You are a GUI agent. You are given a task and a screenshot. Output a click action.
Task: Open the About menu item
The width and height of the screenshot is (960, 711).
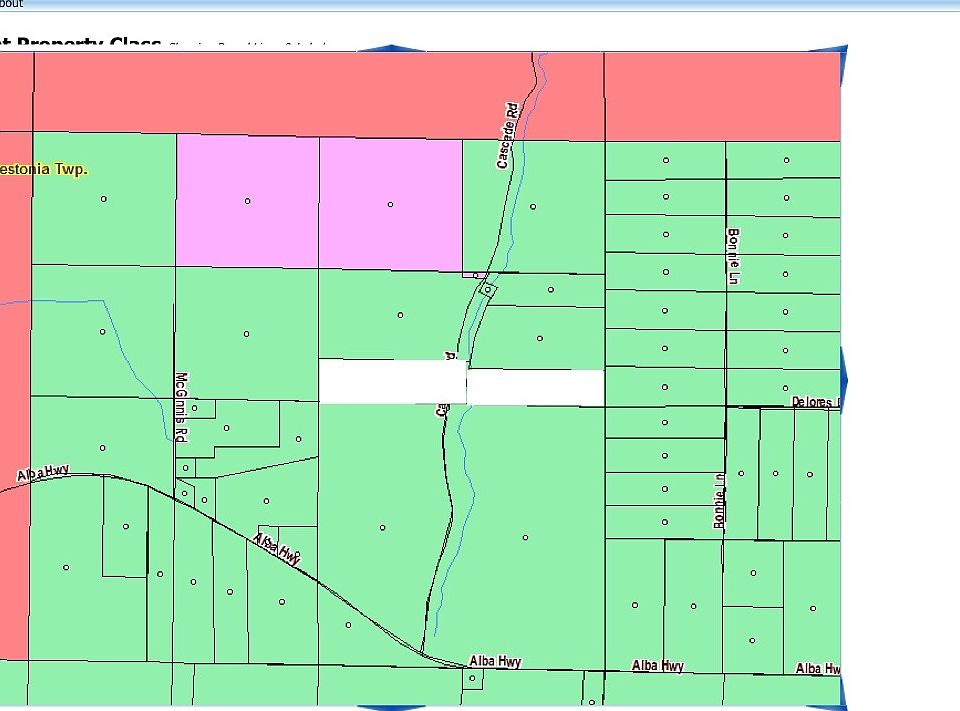11,4
